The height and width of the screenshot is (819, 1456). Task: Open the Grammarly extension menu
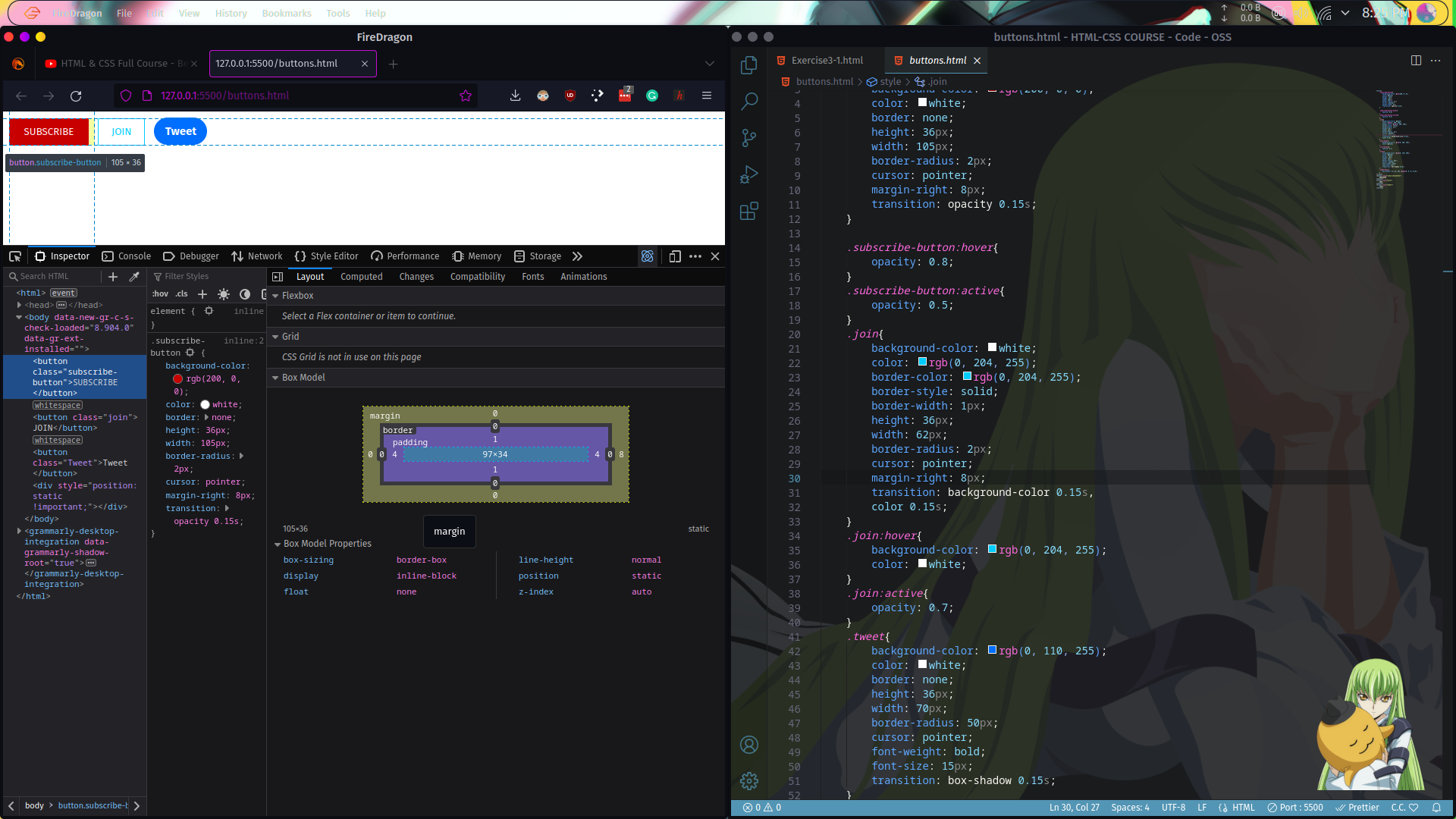point(652,96)
